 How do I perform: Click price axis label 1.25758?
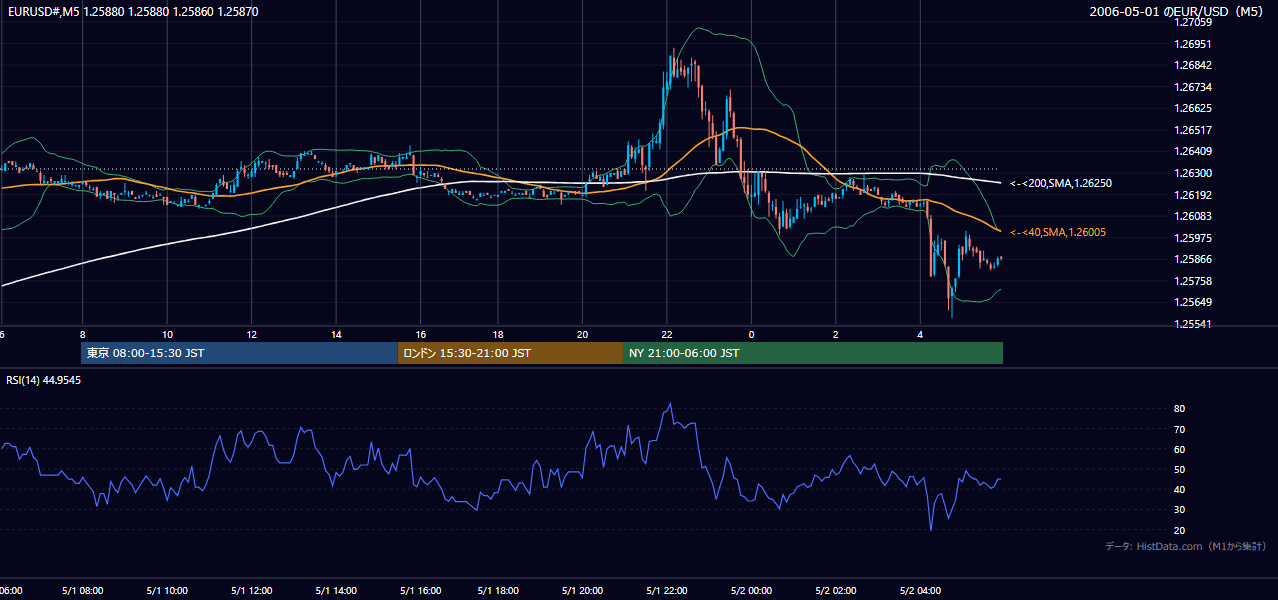coord(1192,281)
